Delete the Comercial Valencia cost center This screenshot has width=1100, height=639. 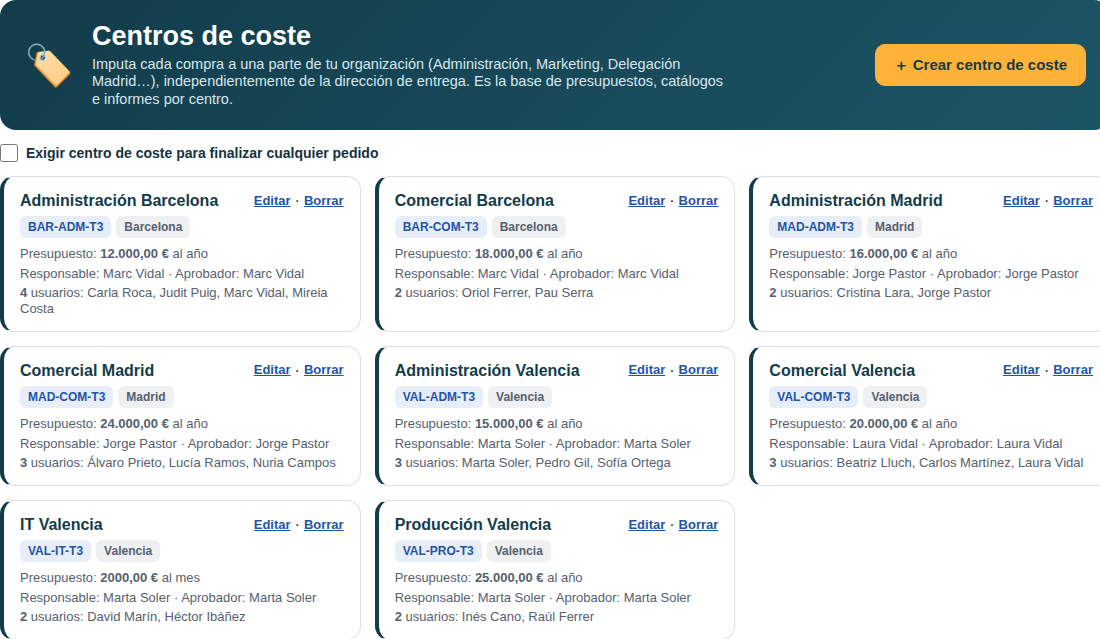(1073, 370)
